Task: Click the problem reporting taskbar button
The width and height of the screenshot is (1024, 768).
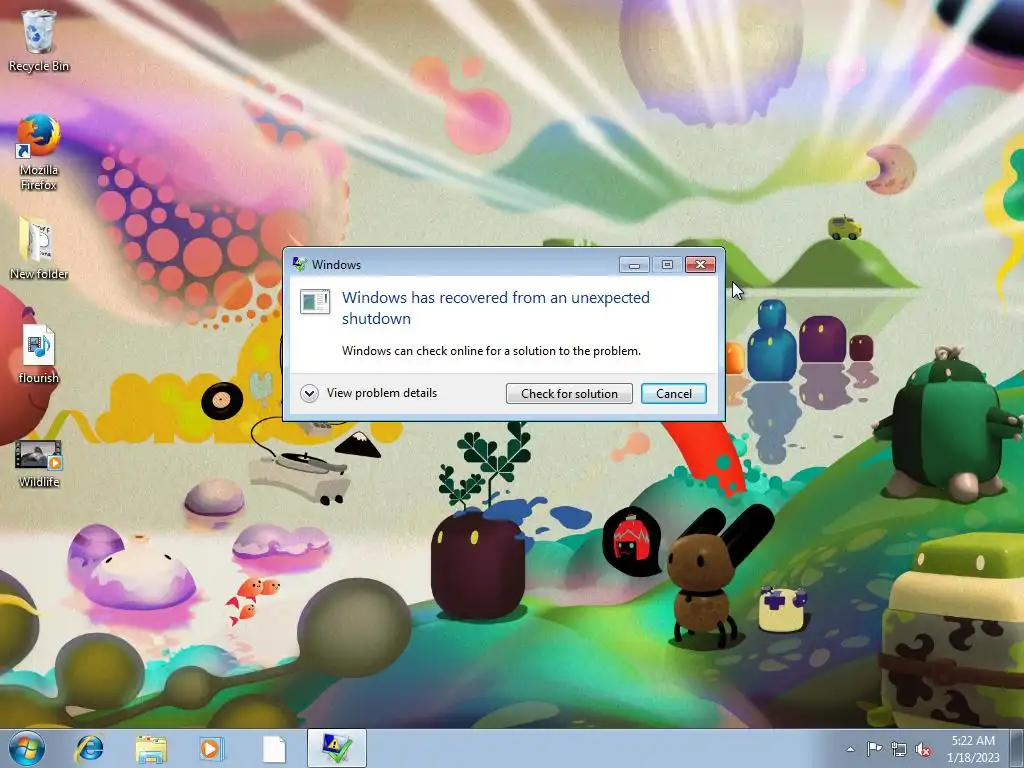Action: pyautogui.click(x=336, y=748)
